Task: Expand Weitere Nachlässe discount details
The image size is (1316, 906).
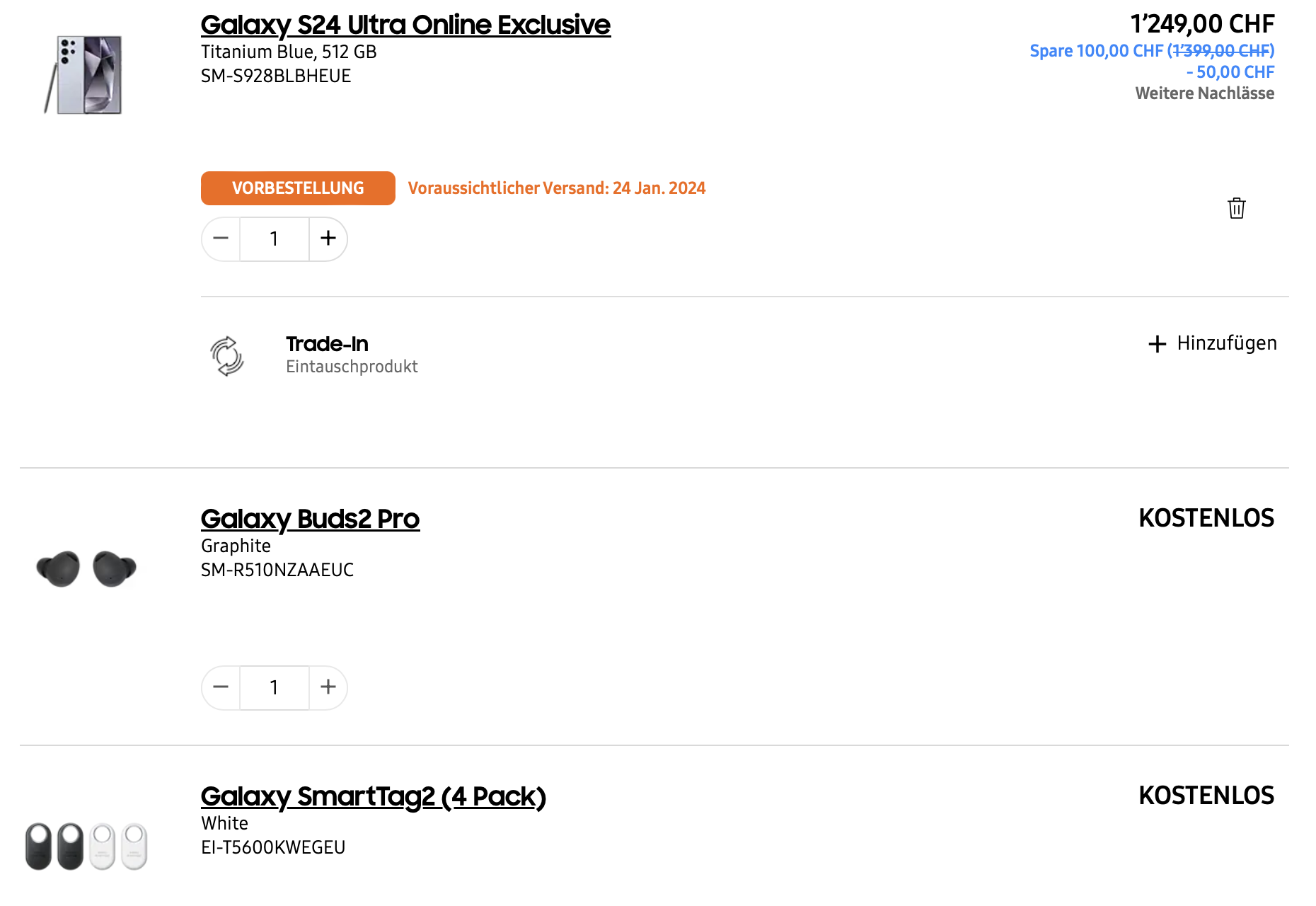Action: point(1204,93)
